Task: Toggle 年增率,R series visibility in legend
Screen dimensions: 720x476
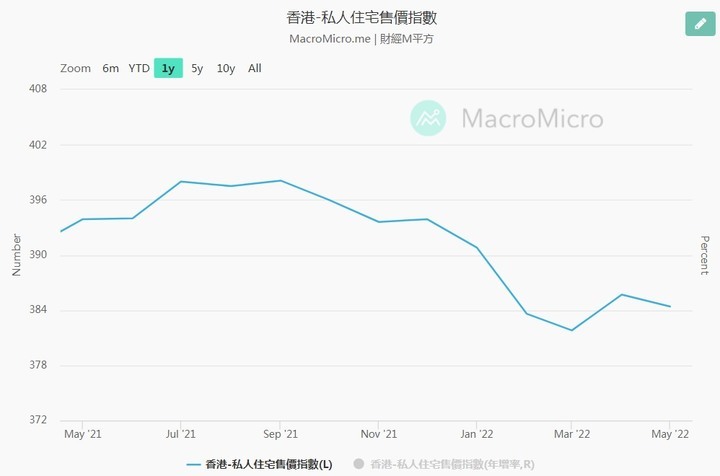Action: (x=452, y=465)
